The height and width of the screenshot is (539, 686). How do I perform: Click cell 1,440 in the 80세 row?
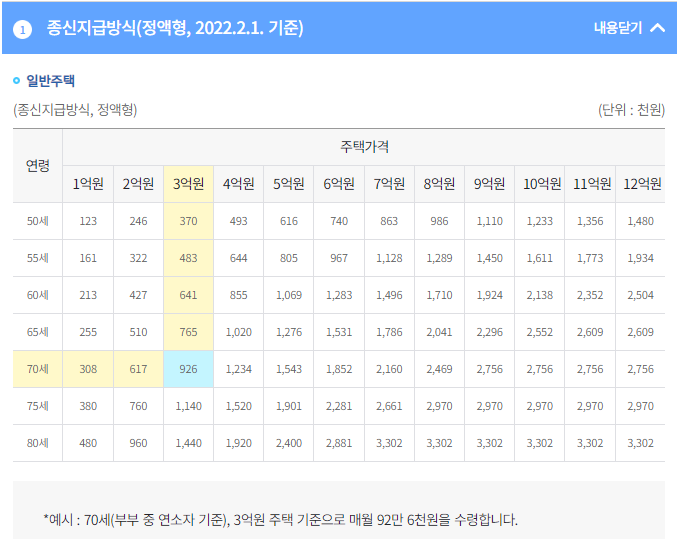click(x=189, y=443)
